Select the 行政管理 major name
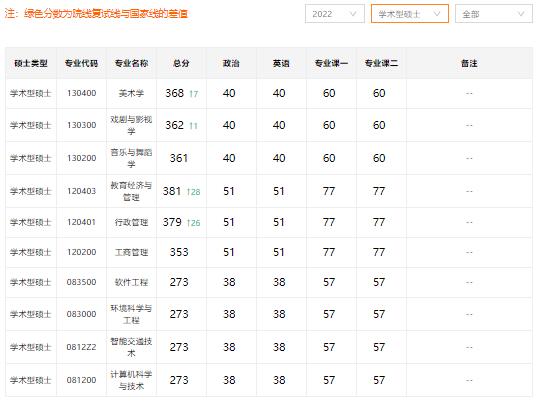This screenshot has height=401, width=537. coord(132,223)
